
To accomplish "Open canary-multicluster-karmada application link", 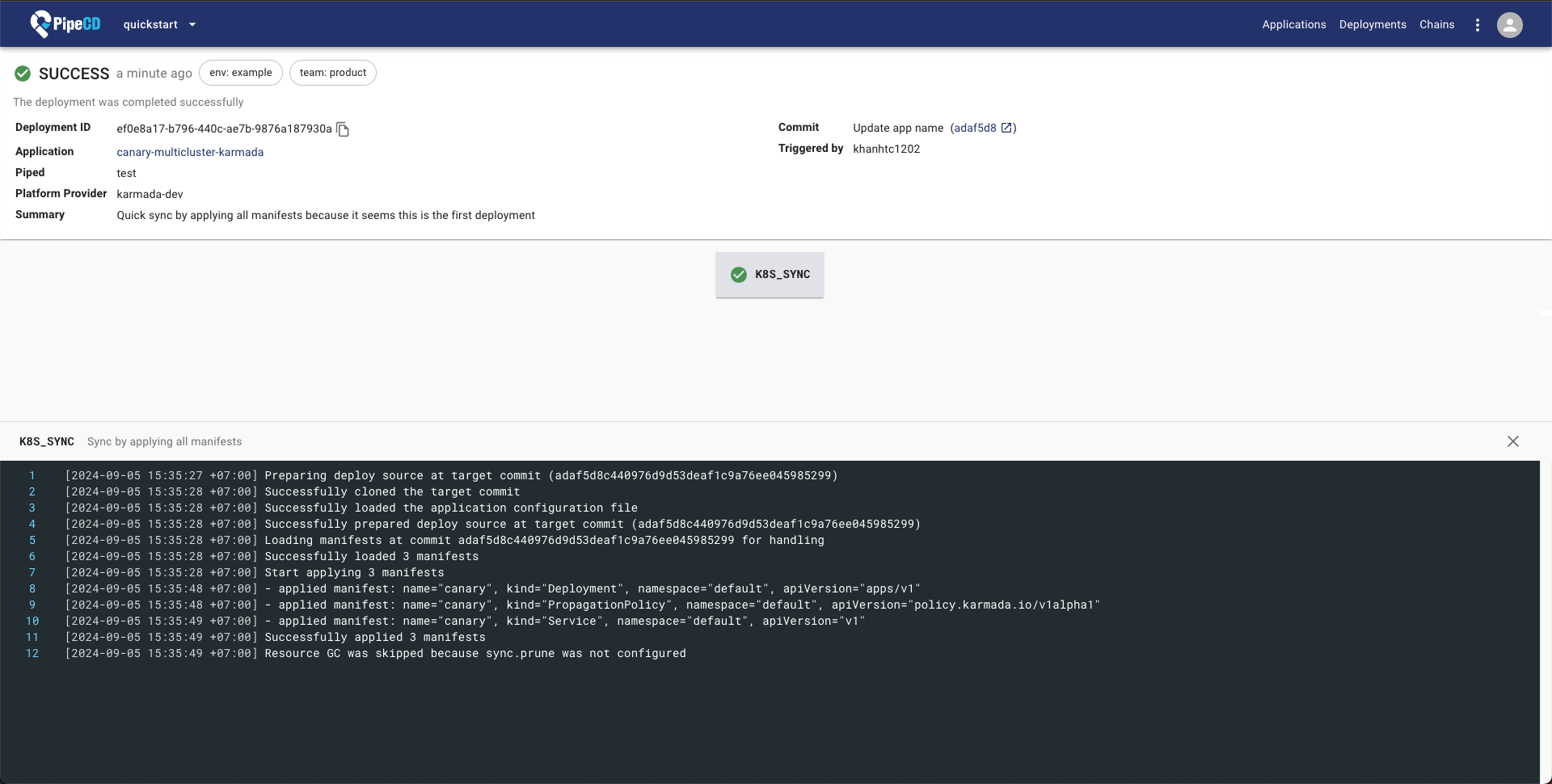I will click(x=190, y=152).
